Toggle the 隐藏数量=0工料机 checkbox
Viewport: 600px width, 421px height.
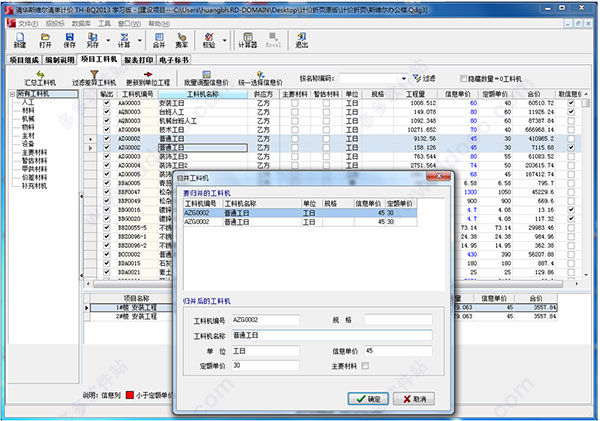tap(463, 78)
